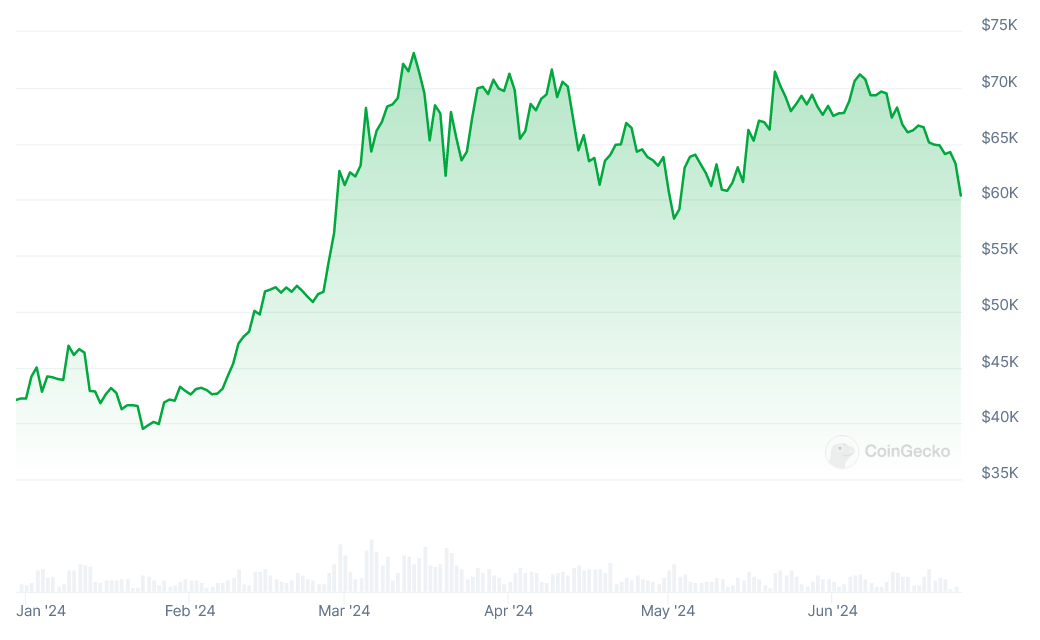The image size is (1040, 640).
Task: Click the $75K price axis label
Action: (x=999, y=24)
